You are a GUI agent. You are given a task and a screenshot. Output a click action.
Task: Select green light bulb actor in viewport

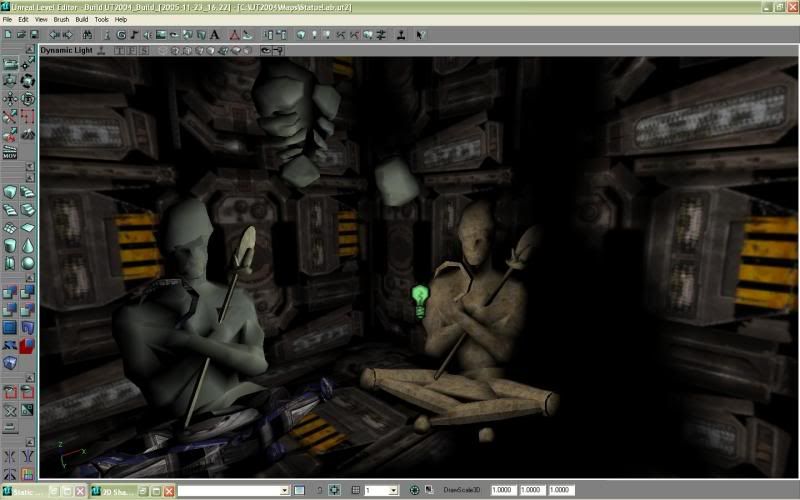click(420, 302)
